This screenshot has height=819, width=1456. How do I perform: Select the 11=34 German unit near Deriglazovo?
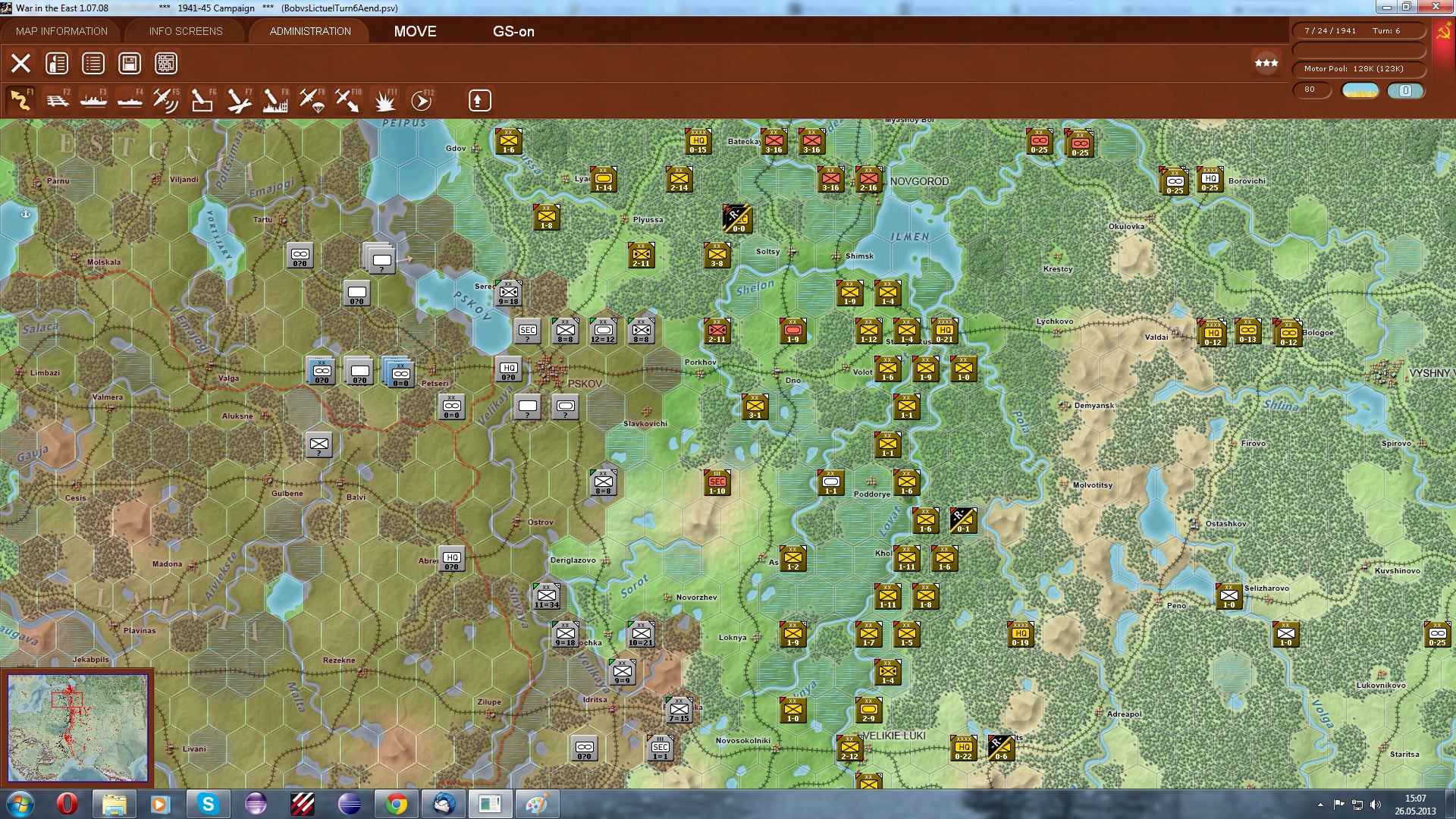pos(546,597)
